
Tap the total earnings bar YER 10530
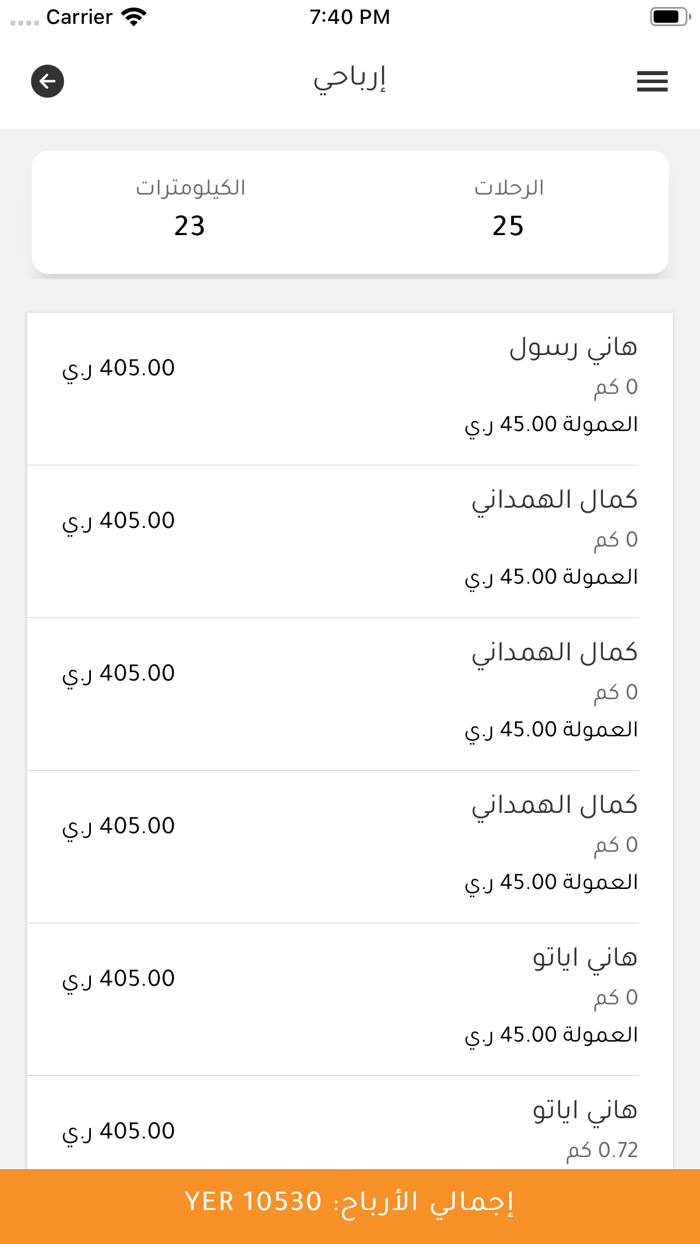[350, 1204]
